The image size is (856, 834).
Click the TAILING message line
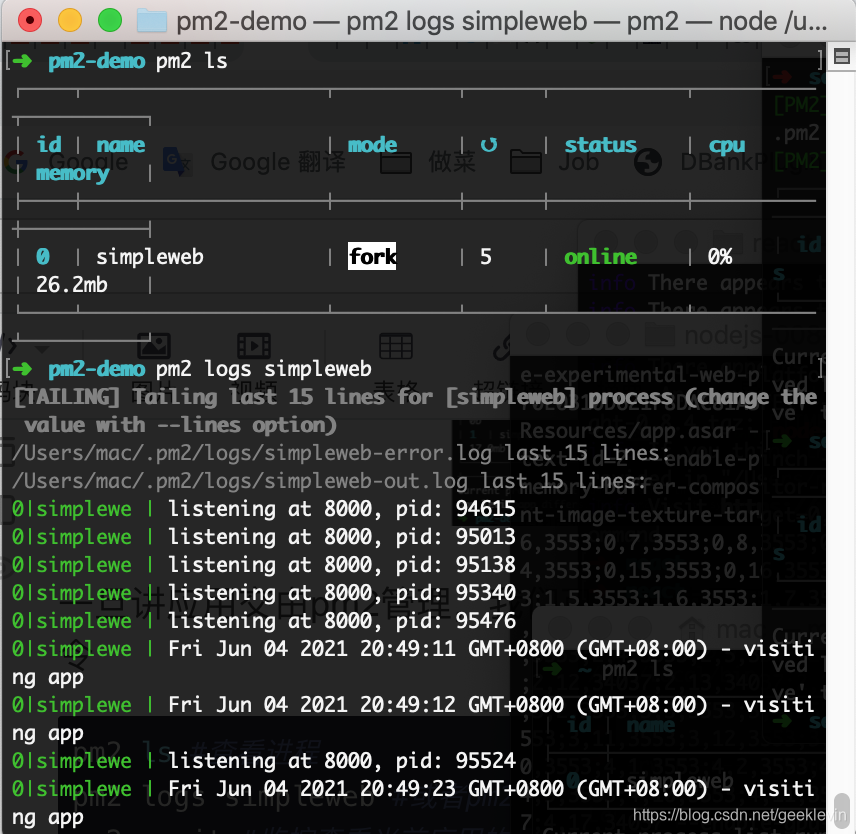[x=415, y=410]
